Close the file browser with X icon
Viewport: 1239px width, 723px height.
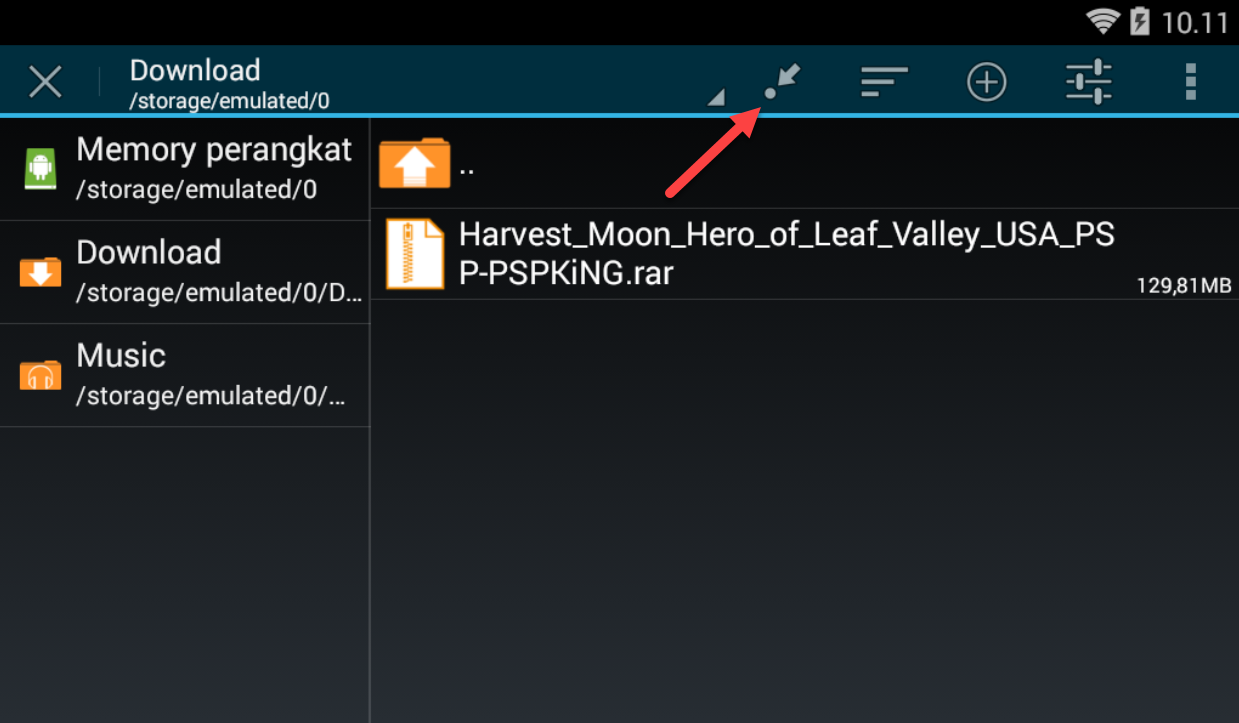[45, 81]
